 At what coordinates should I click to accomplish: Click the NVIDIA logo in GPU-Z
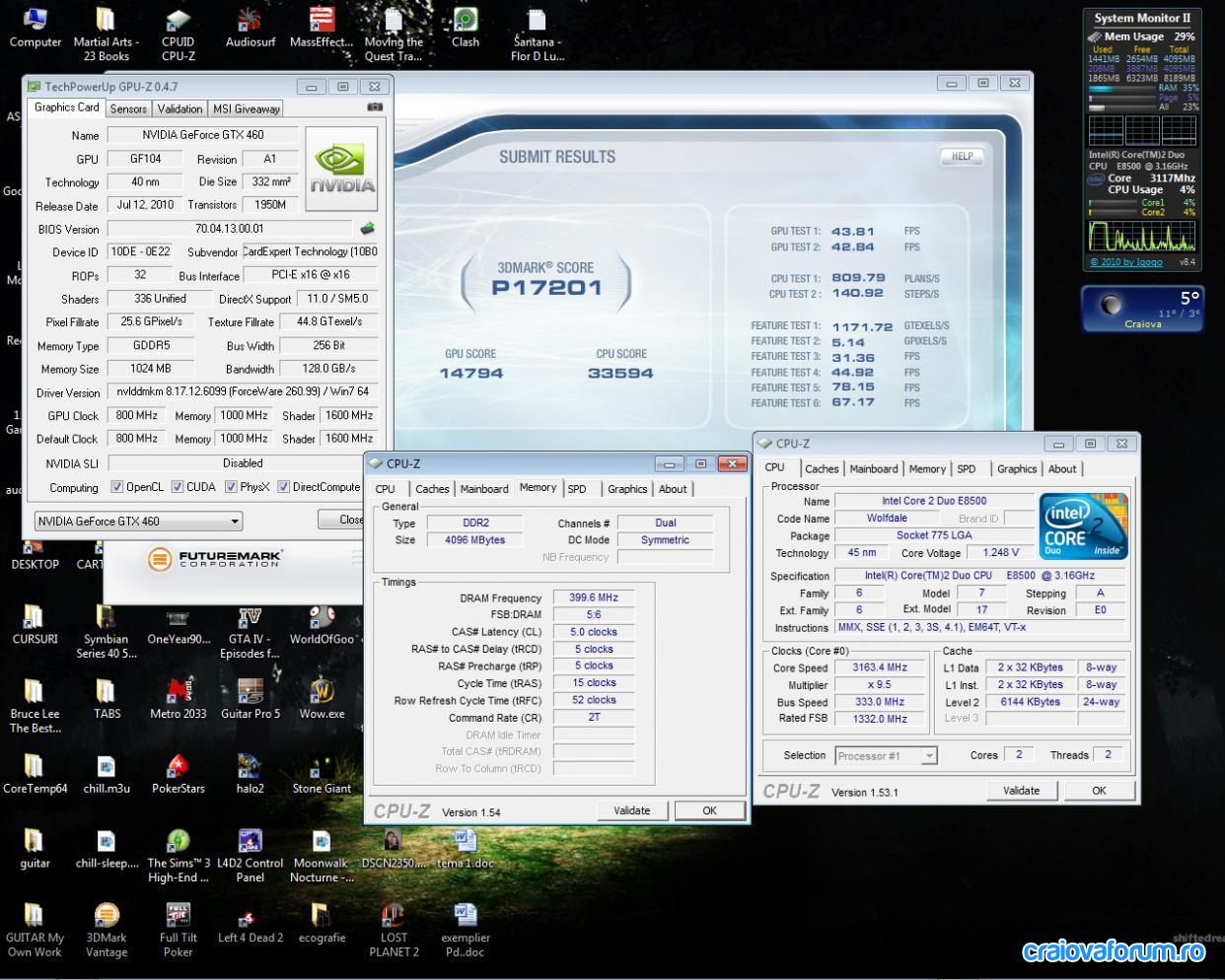point(341,169)
